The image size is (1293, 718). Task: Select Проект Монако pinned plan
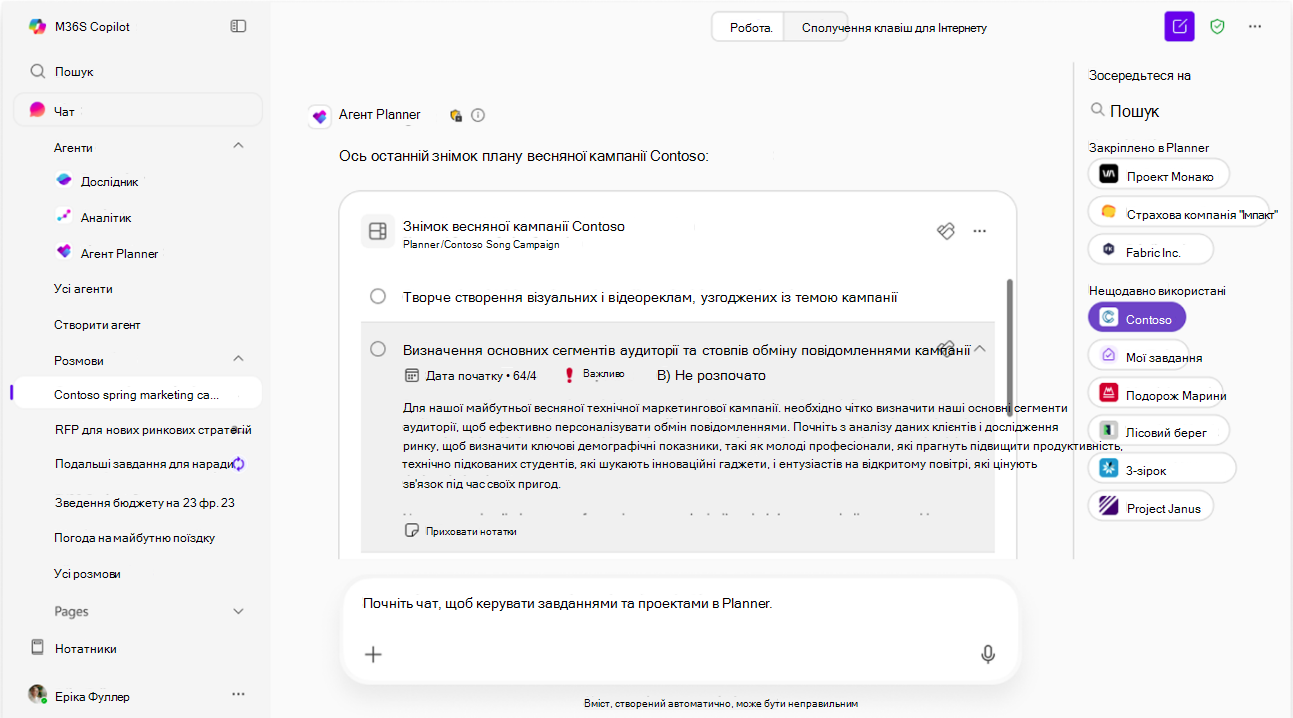(1158, 174)
